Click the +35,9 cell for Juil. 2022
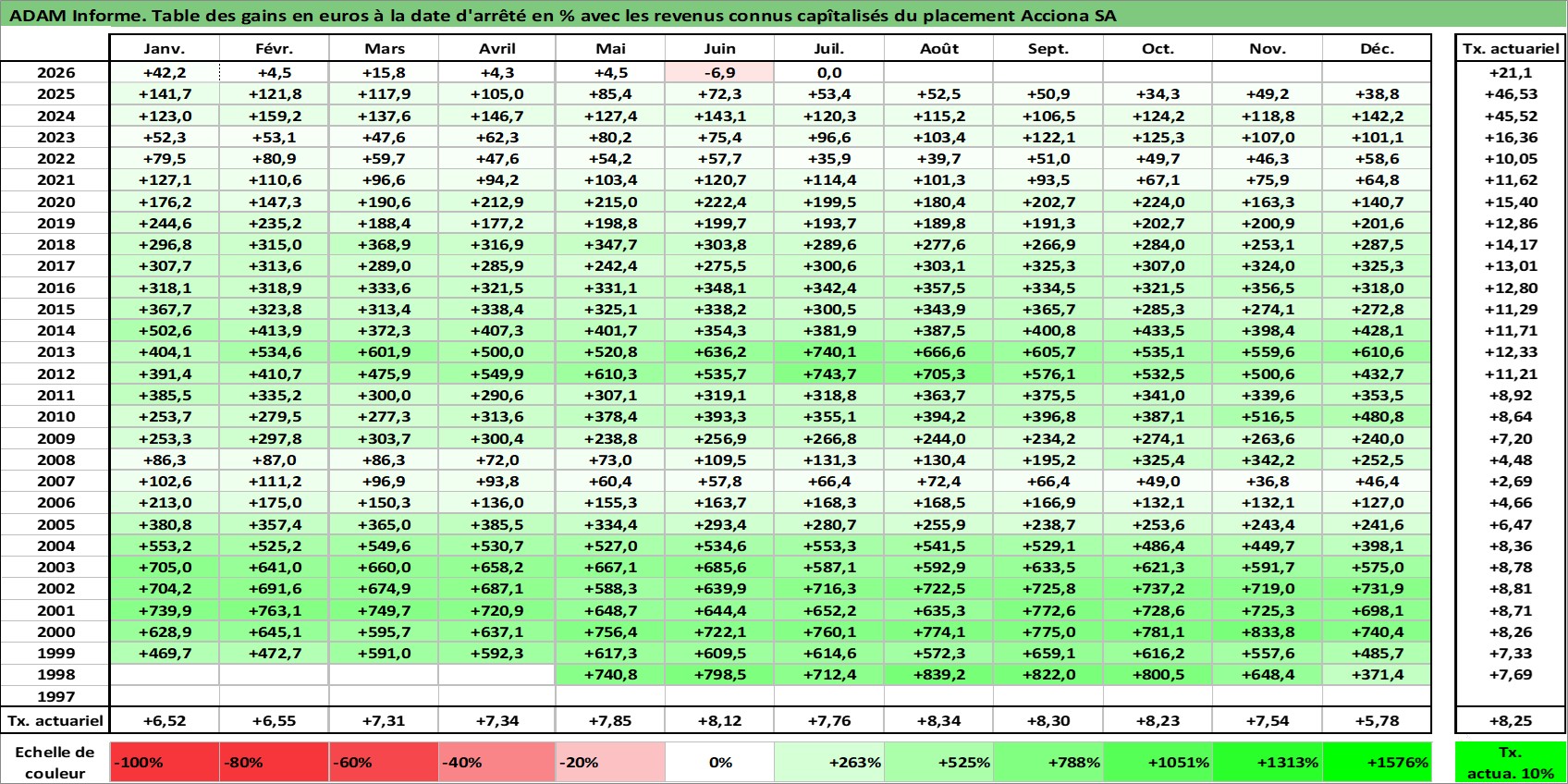 [829, 158]
